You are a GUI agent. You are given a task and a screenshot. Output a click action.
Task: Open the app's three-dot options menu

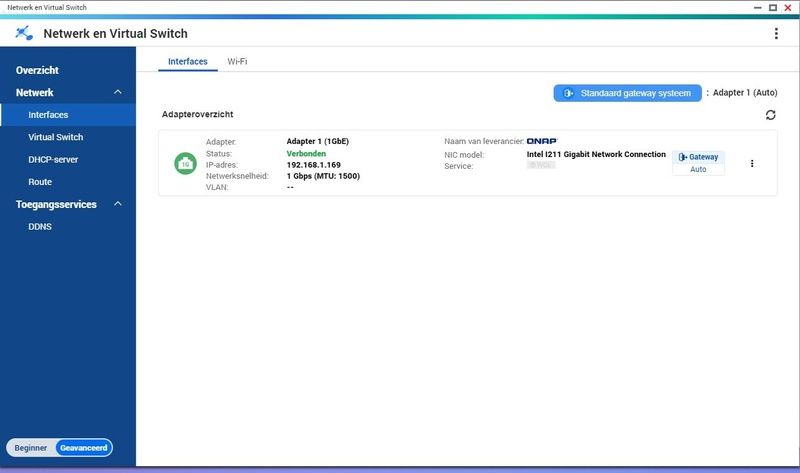[x=776, y=34]
